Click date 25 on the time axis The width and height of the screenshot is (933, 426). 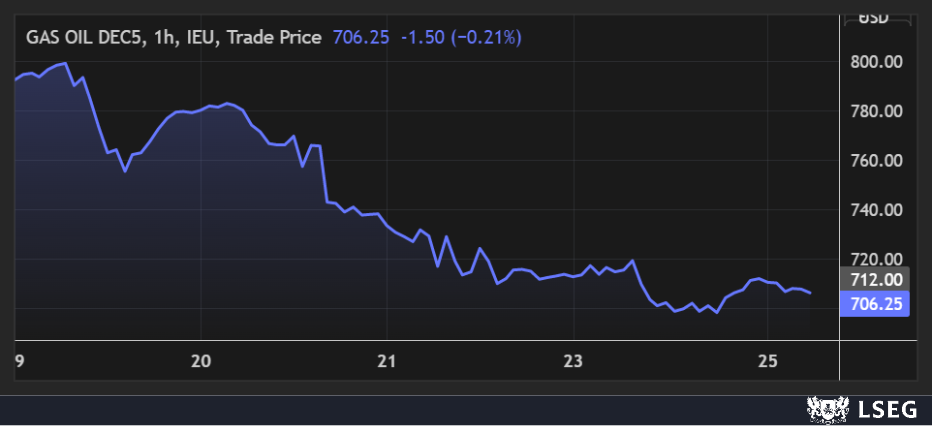click(767, 361)
